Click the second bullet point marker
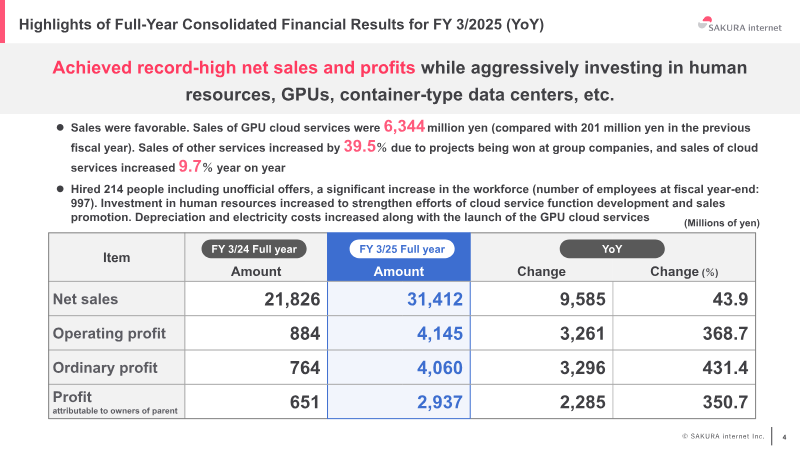Image resolution: width=800 pixels, height=450 pixels. (x=60, y=187)
